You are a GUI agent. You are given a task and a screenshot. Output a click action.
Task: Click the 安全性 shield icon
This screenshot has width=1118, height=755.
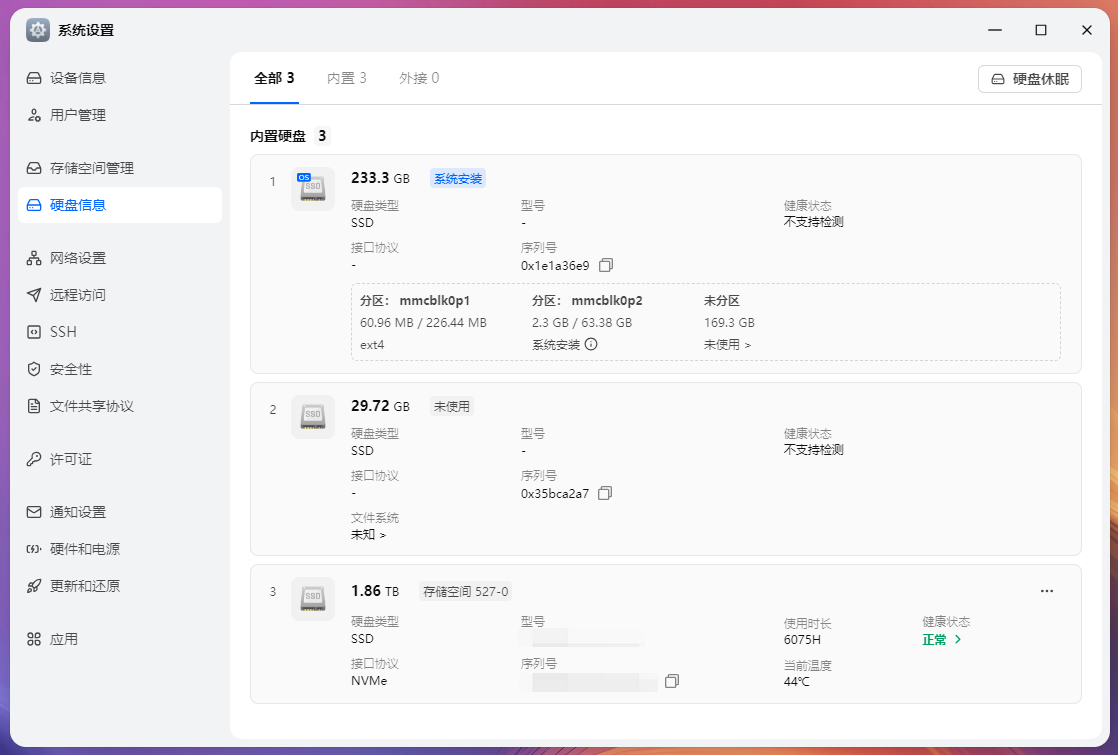[34, 369]
